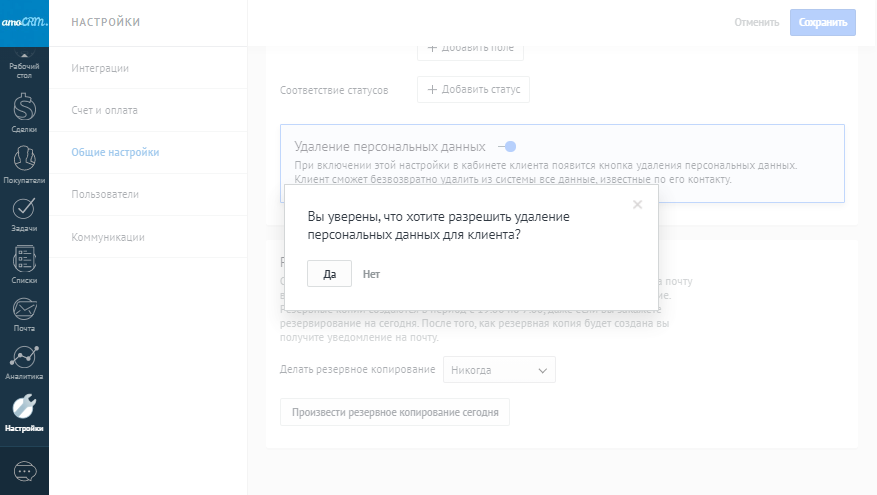Confirm with the Да button
This screenshot has width=877, height=495.
pyautogui.click(x=329, y=274)
